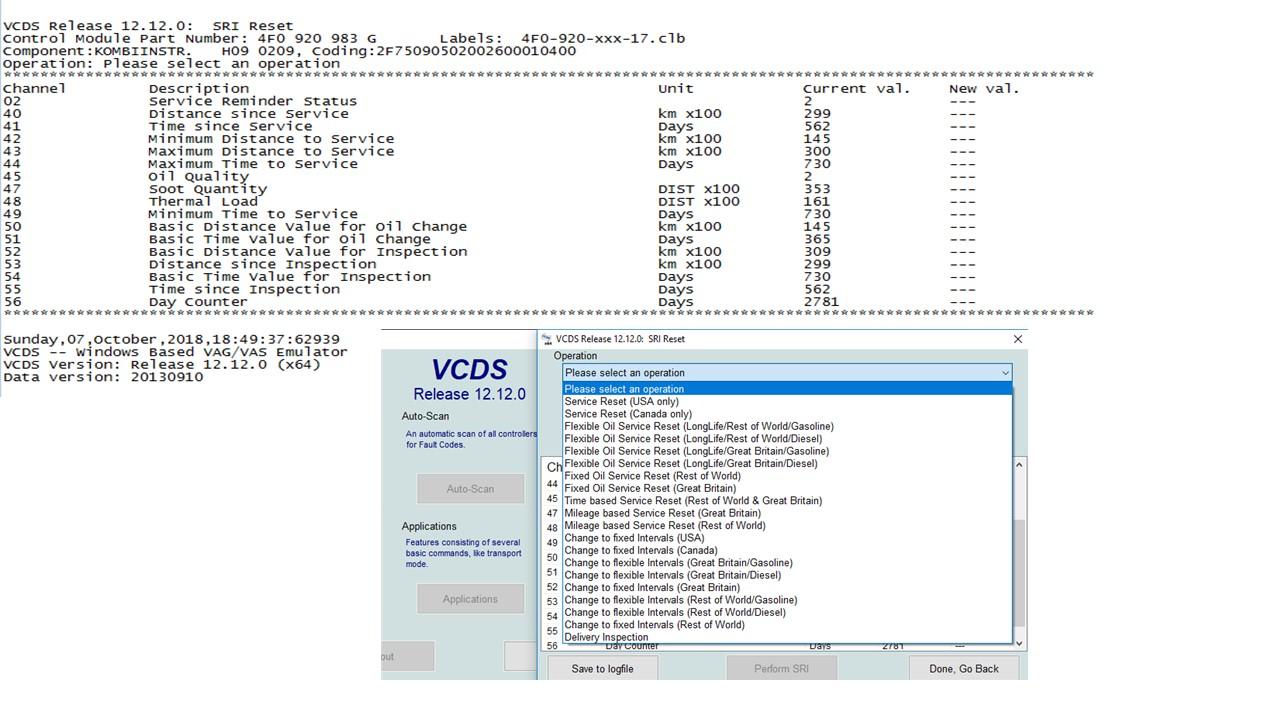Select Please select an operation entry
The height and width of the screenshot is (720, 1280).
tap(787, 389)
